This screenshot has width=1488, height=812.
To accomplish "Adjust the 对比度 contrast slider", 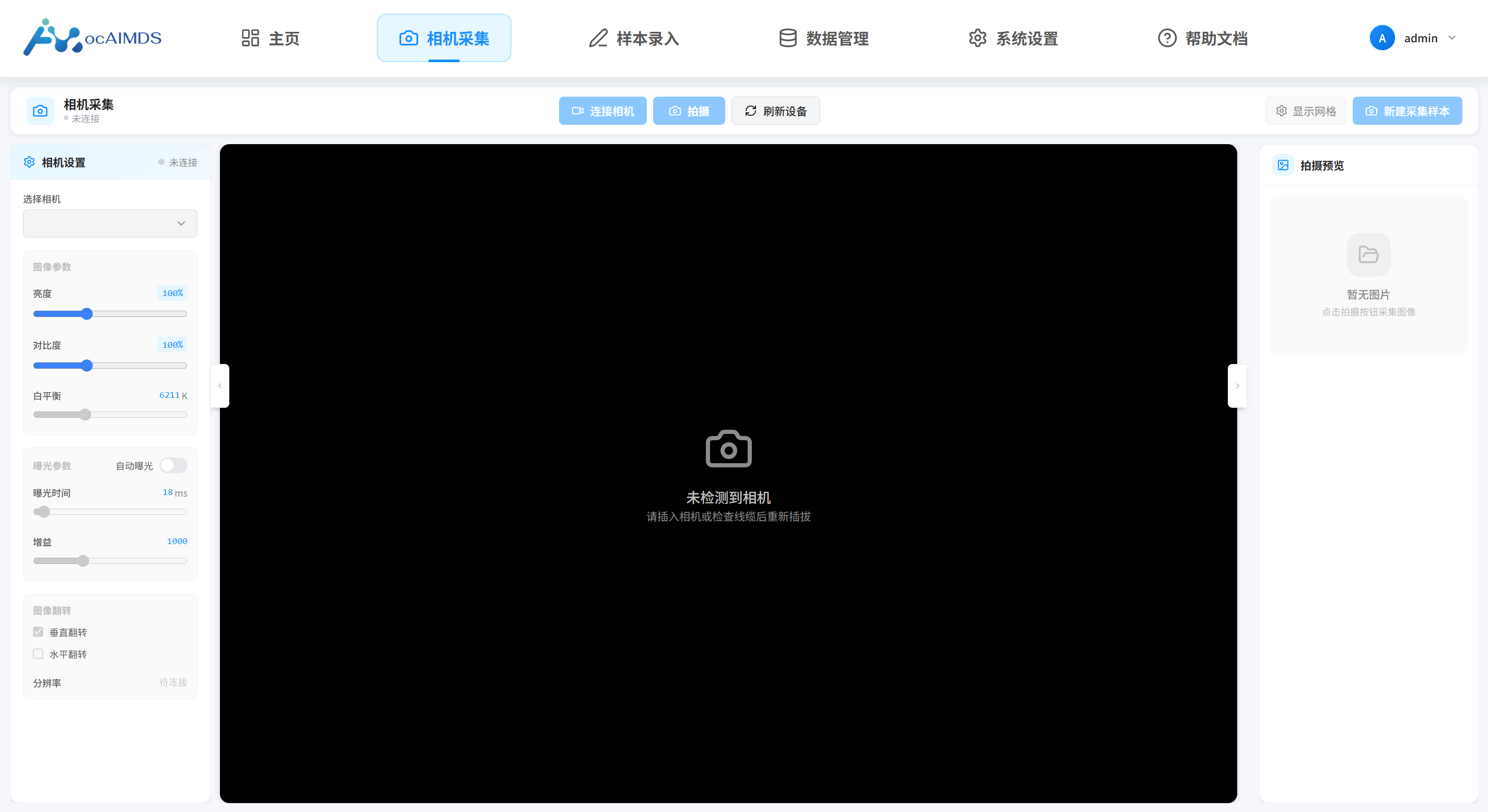I will pyautogui.click(x=110, y=366).
